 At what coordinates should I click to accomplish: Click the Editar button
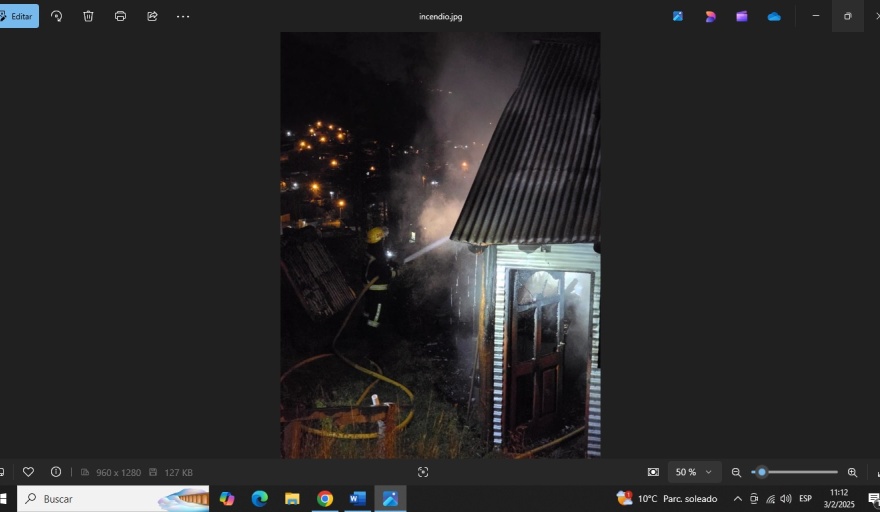(17, 16)
